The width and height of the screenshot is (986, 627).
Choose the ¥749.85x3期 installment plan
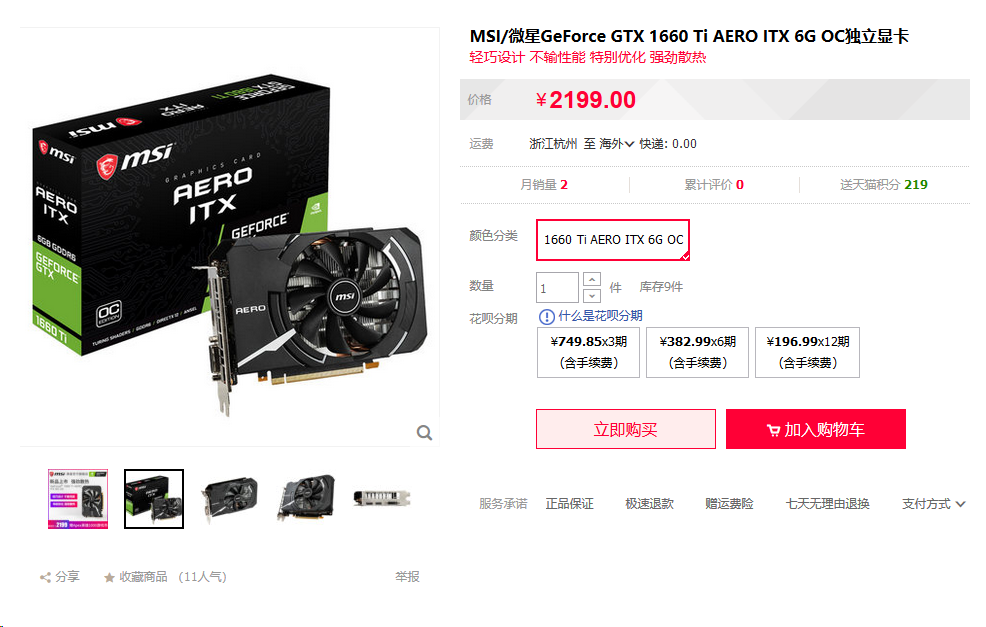tap(589, 352)
